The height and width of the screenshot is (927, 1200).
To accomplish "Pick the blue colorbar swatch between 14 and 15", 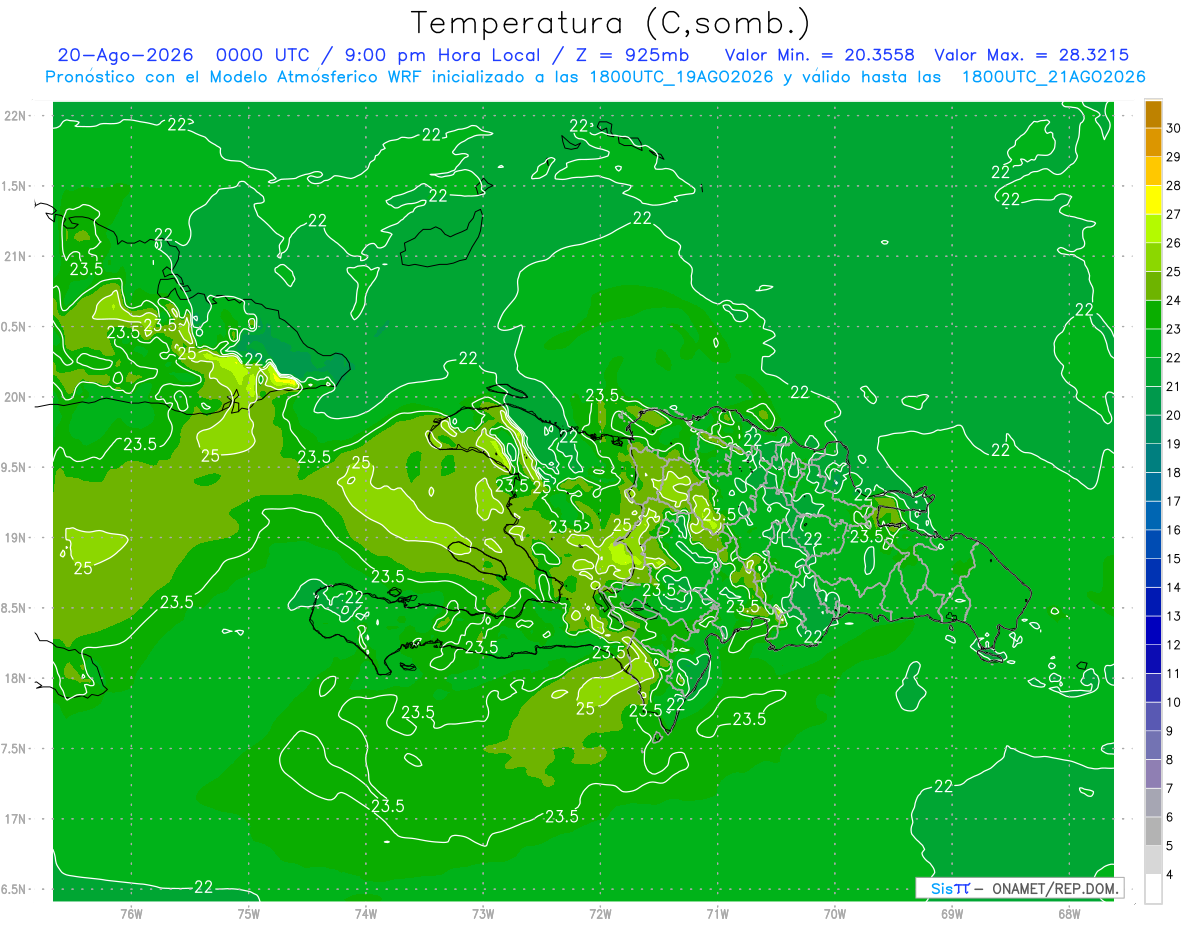I will 1153,573.
